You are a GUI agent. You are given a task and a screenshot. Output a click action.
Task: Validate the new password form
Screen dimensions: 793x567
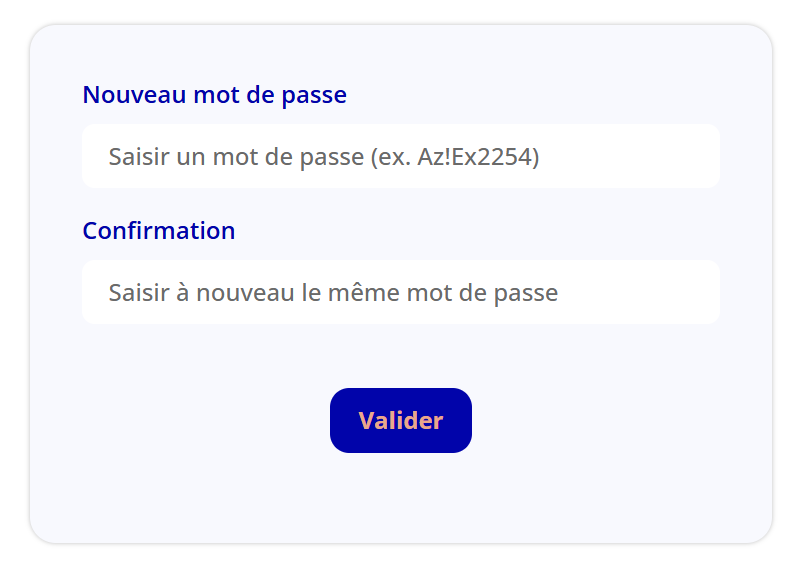(400, 420)
